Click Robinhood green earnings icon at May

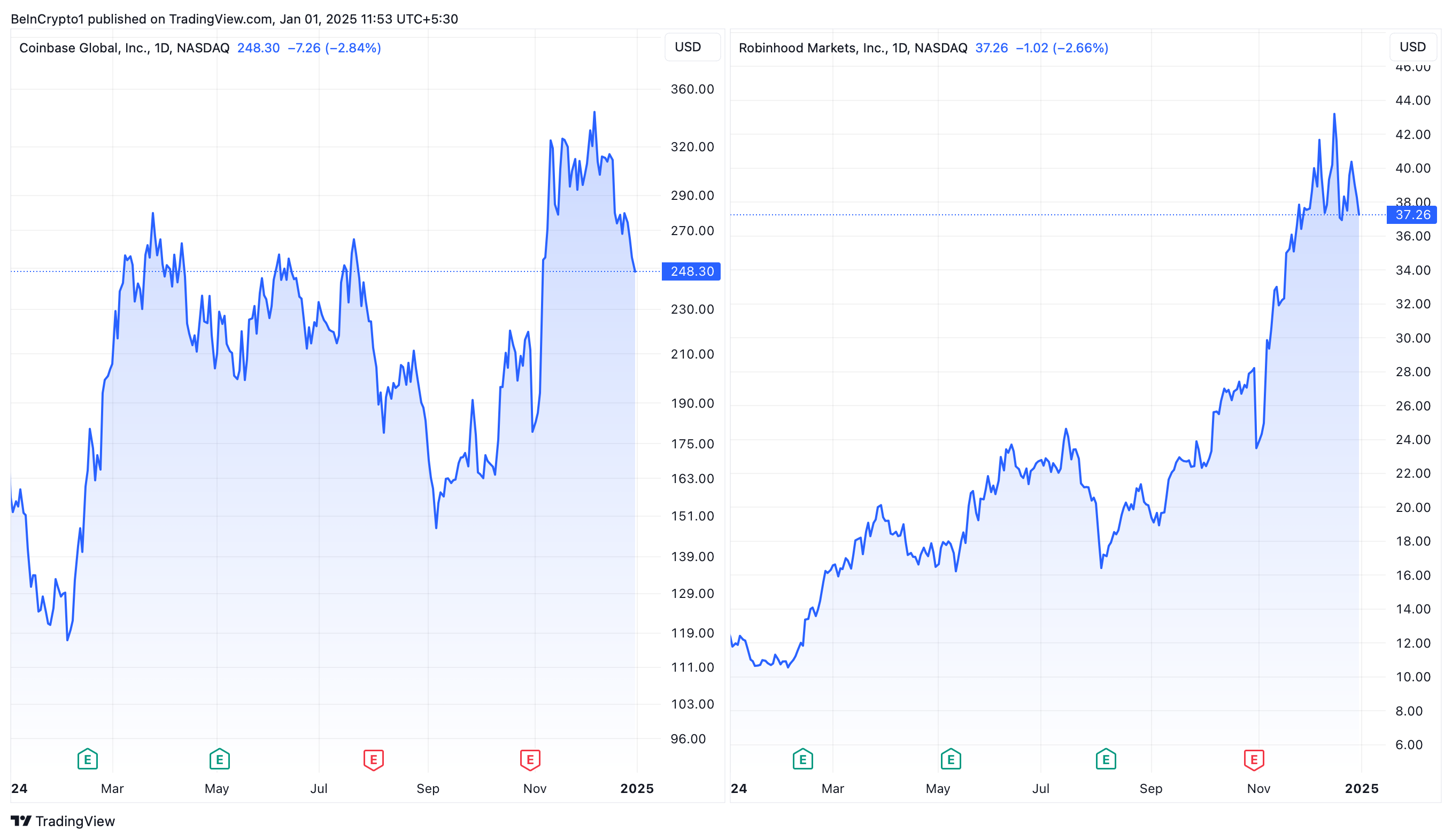(x=951, y=759)
